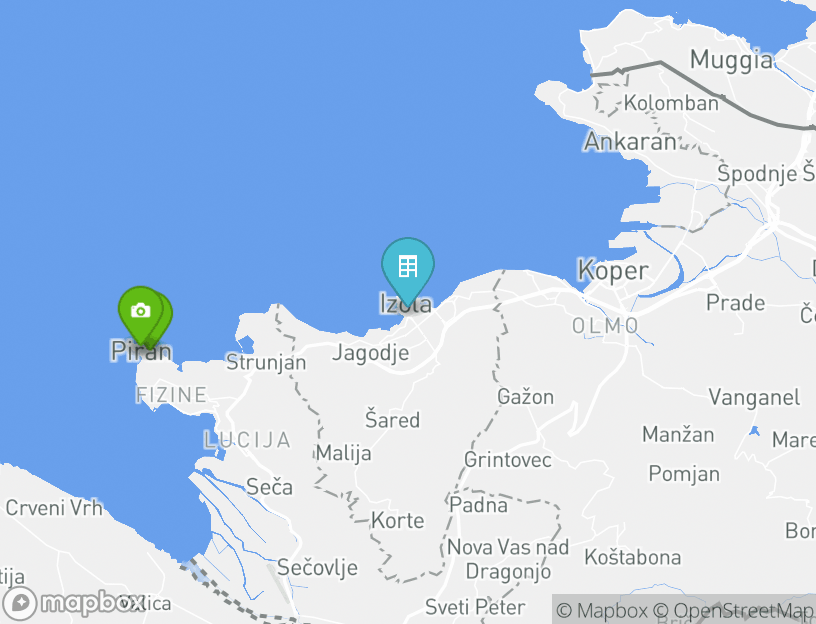Click the Muggia town label

pos(731,60)
